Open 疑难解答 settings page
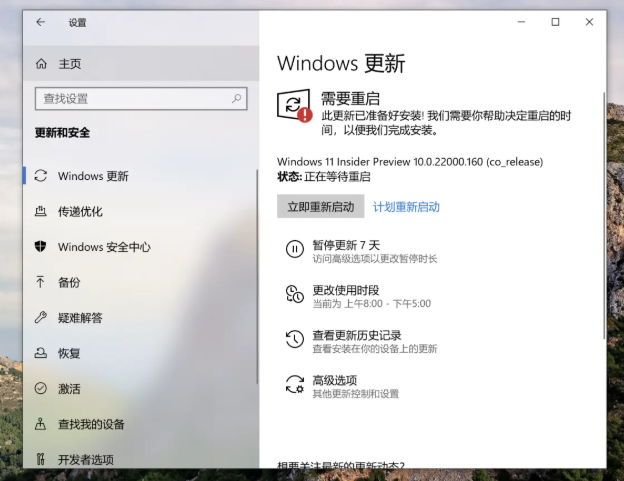The width and height of the screenshot is (624, 481). [x=140, y=317]
